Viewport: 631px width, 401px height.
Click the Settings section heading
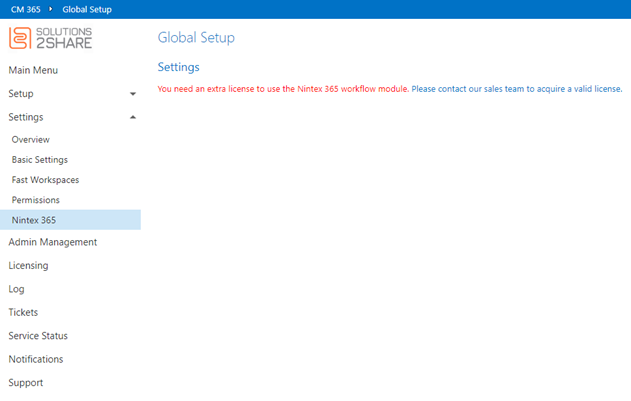[178, 67]
